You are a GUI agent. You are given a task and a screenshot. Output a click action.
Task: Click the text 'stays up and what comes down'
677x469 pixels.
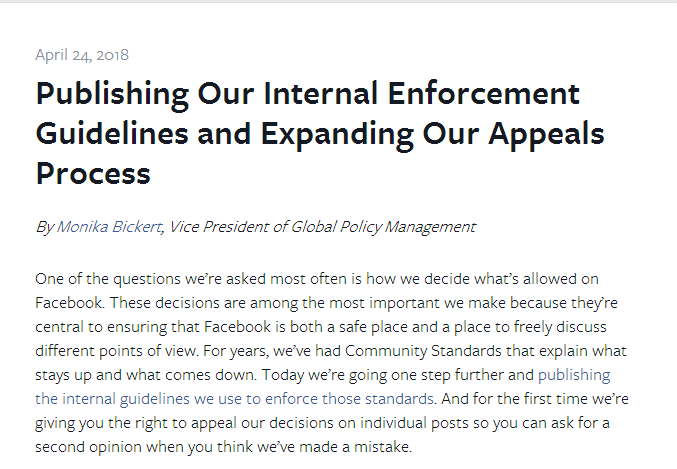click(145, 375)
